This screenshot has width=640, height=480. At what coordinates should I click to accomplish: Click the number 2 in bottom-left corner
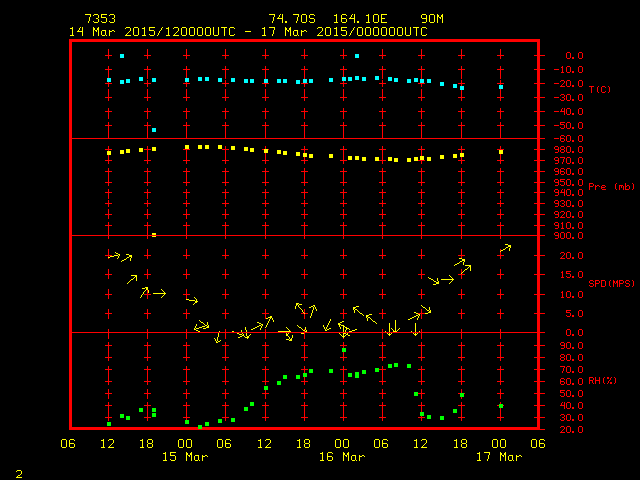pos(18,471)
